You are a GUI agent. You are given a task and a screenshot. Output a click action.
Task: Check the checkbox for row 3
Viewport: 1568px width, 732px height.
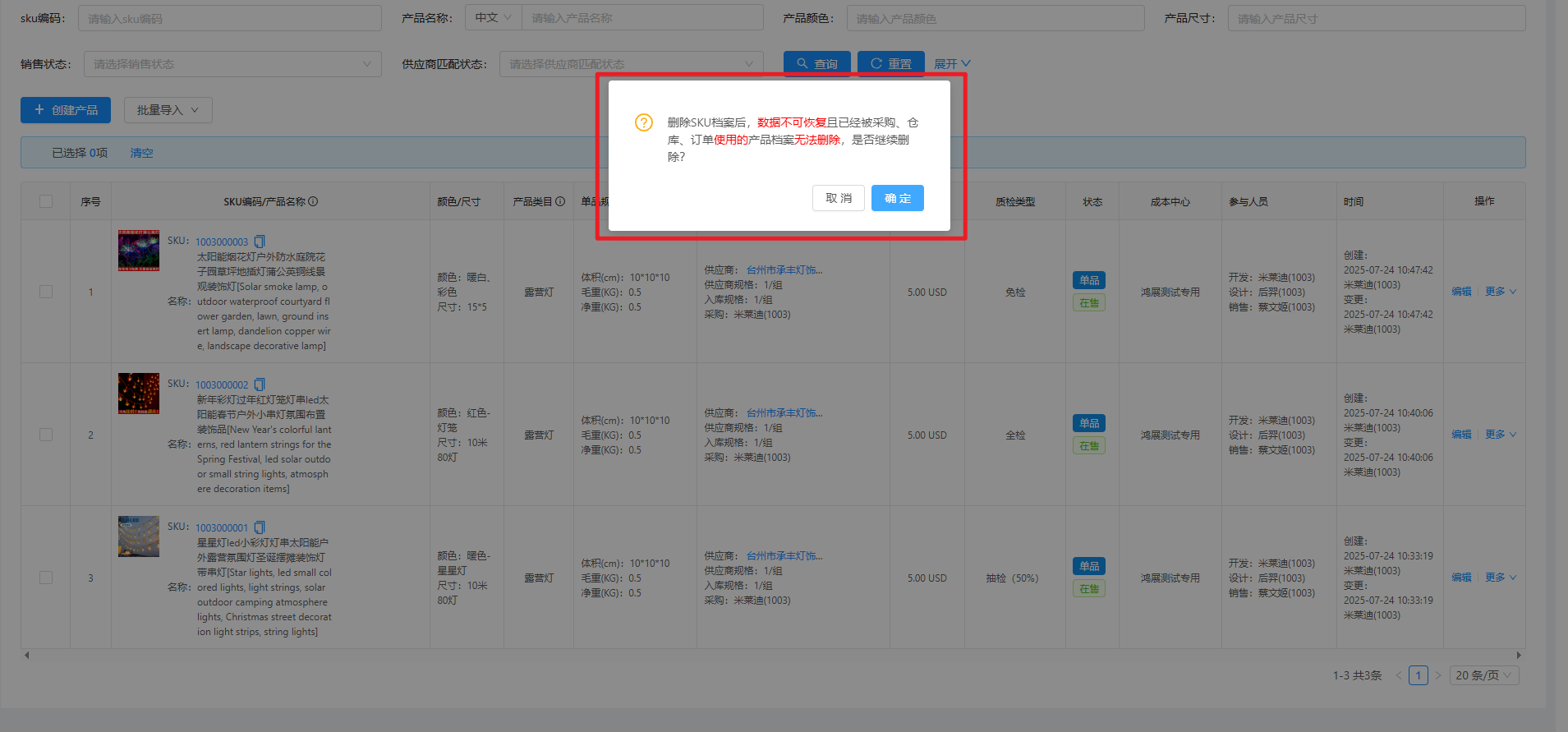pos(46,578)
